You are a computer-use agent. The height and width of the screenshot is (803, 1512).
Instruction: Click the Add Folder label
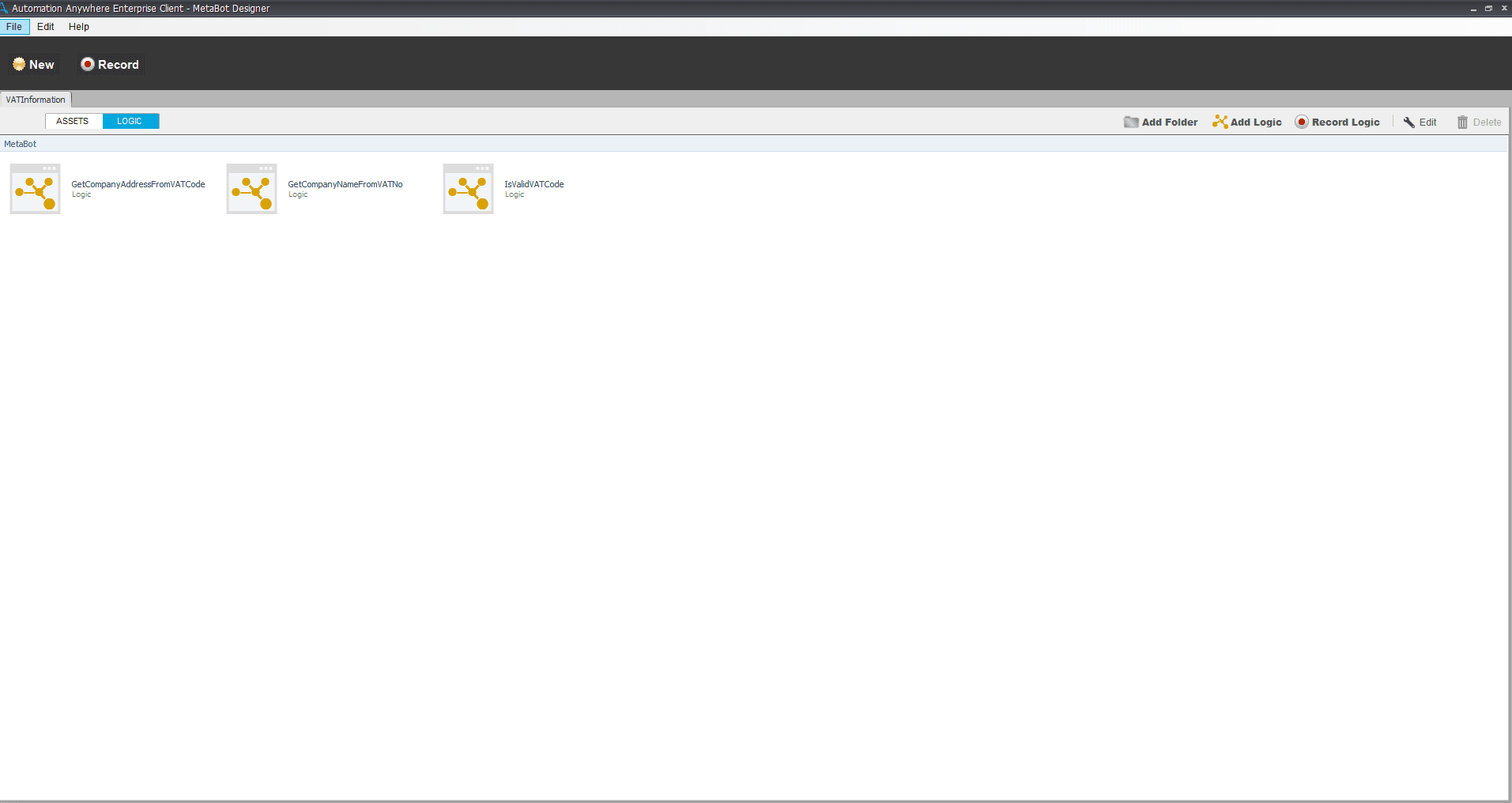pos(1170,122)
